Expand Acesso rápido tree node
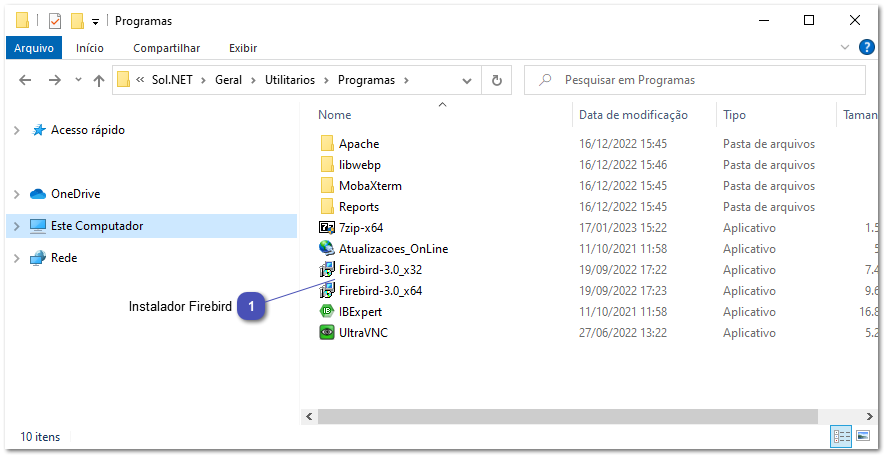The width and height of the screenshot is (887, 458). click(x=17, y=131)
